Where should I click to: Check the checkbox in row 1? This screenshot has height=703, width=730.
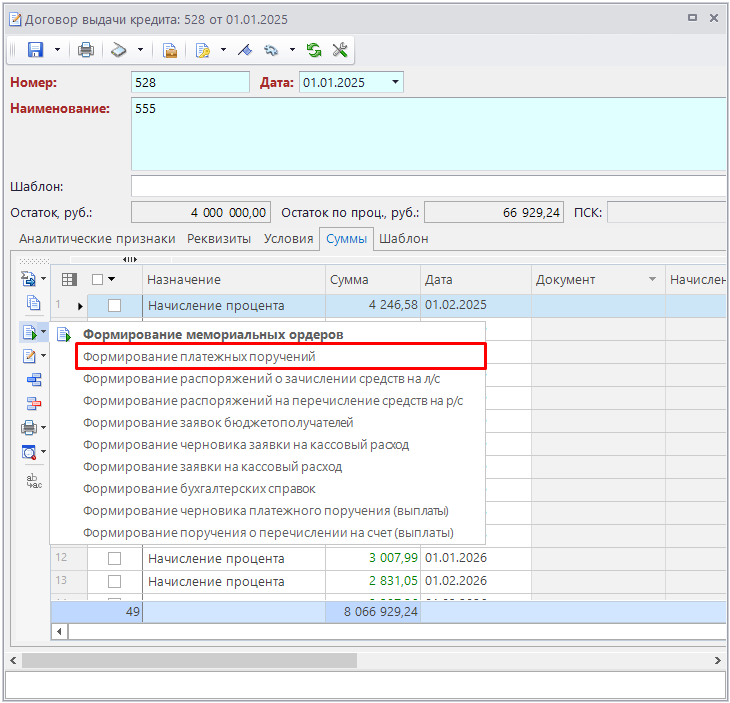[114, 306]
